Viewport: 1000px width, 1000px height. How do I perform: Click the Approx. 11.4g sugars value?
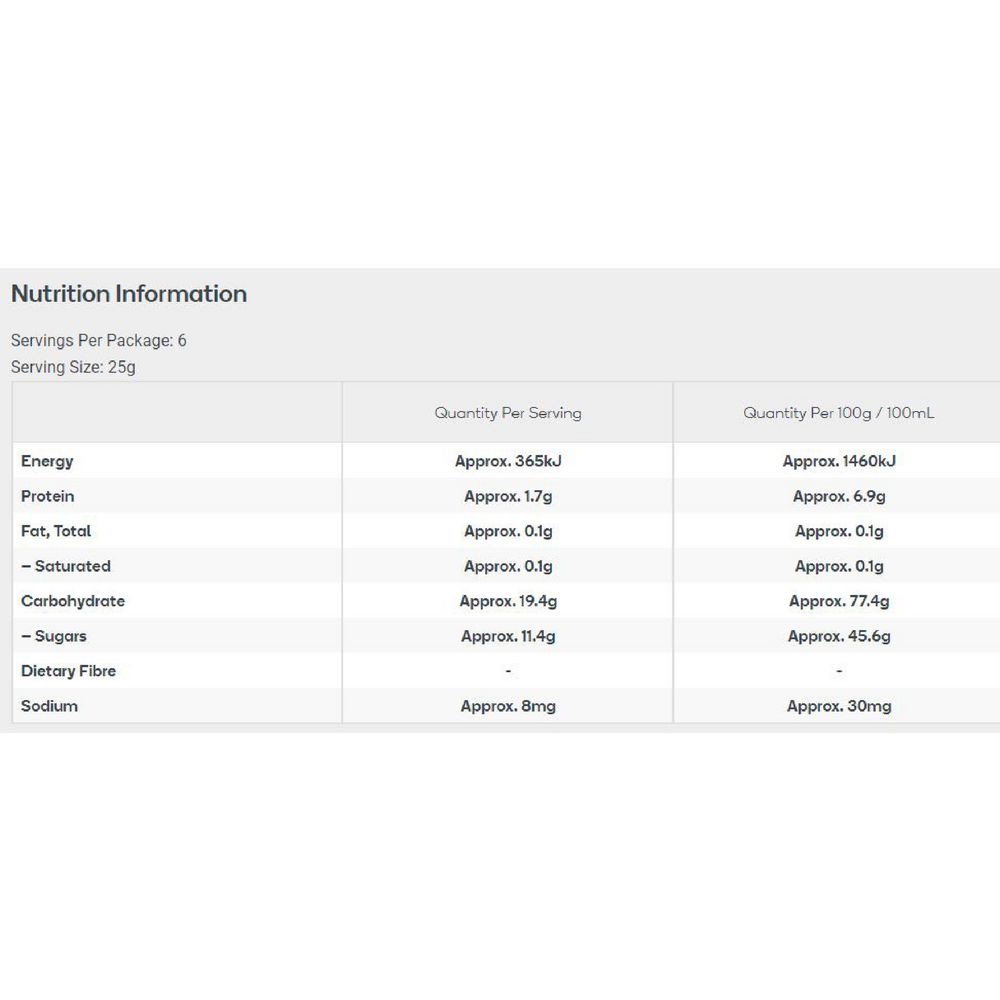pos(508,636)
